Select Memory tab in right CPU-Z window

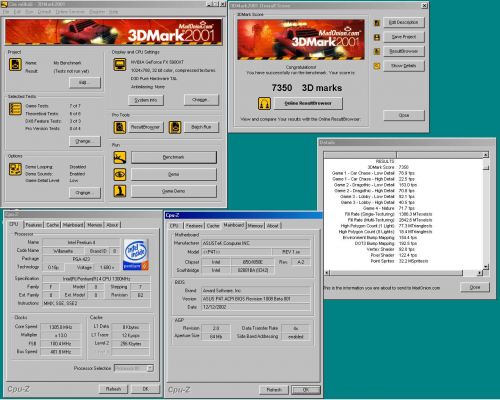click(255, 226)
